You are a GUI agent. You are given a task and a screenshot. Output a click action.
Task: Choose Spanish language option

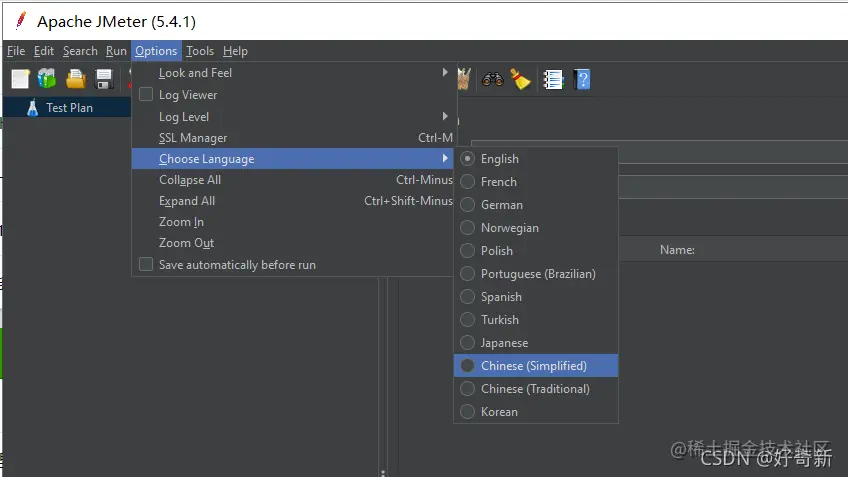[x=536, y=297]
